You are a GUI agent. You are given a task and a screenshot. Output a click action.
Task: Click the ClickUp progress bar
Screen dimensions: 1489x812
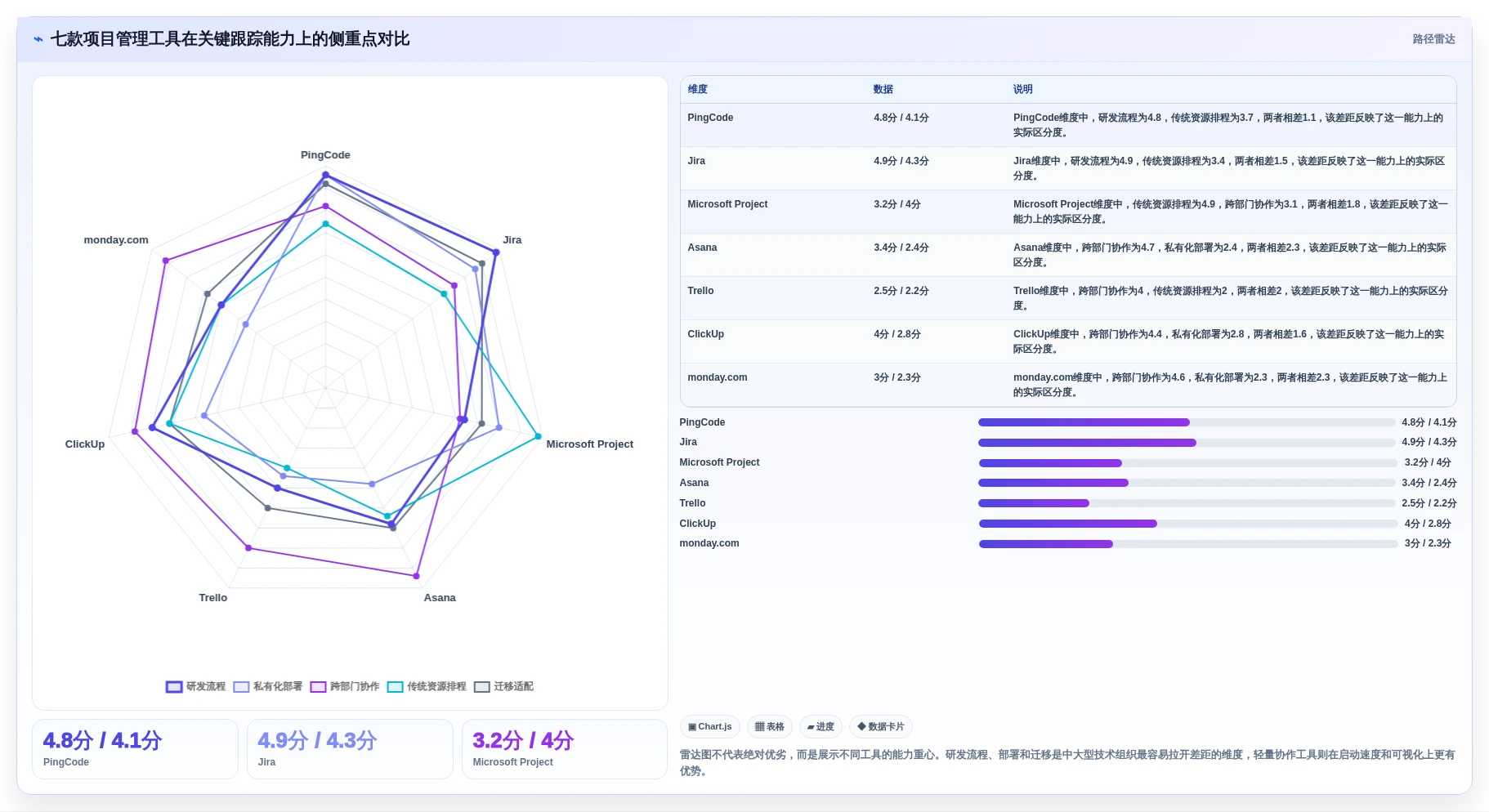coord(1187,524)
